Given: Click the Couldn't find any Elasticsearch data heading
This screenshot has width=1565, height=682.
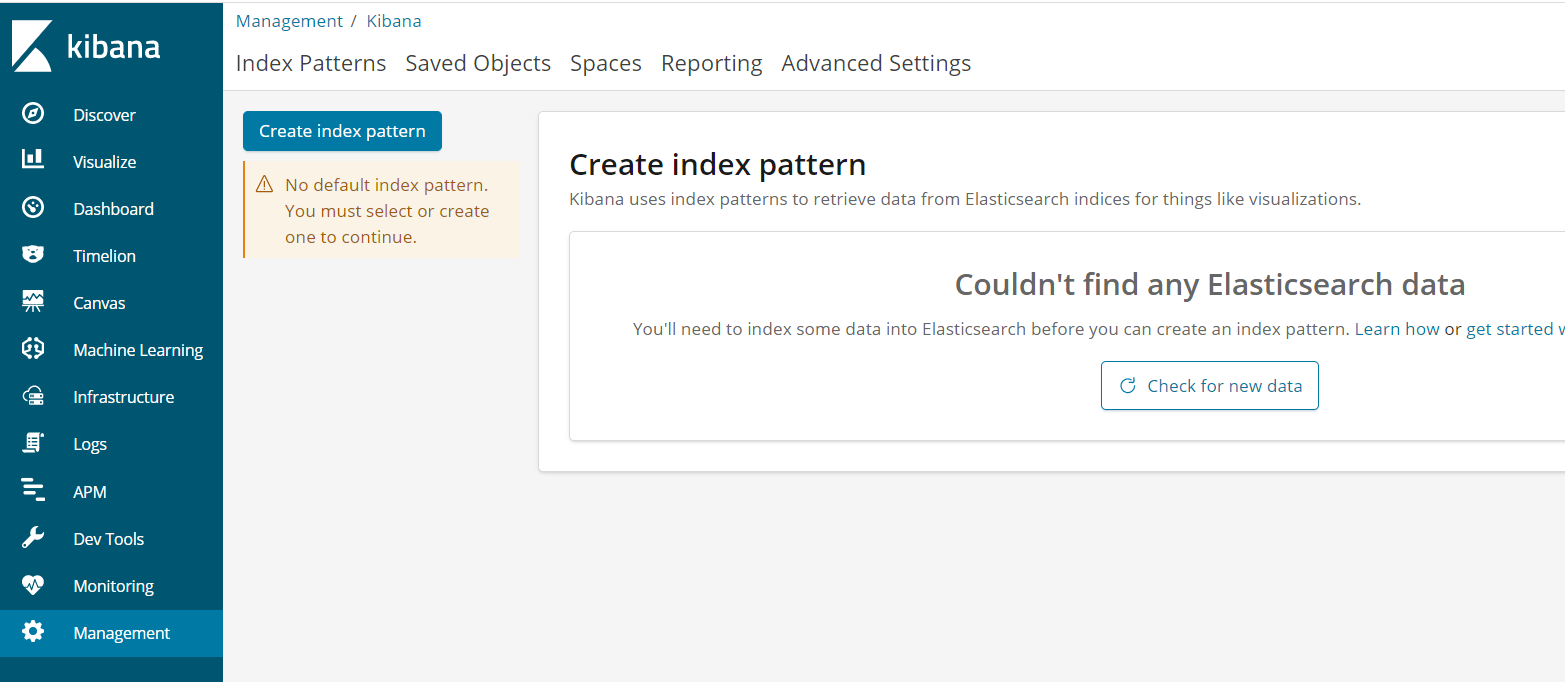Looking at the screenshot, I should (x=1210, y=285).
